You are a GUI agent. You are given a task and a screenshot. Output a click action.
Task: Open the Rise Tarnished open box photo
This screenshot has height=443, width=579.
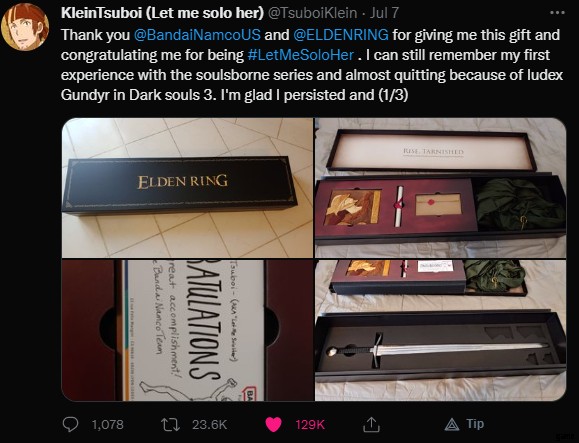[x=440, y=188]
